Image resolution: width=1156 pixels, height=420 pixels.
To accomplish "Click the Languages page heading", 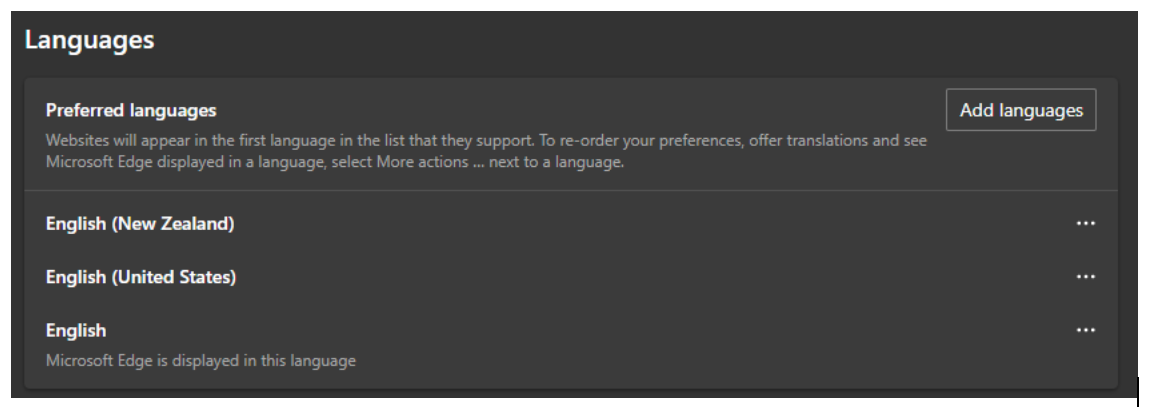I will point(89,39).
